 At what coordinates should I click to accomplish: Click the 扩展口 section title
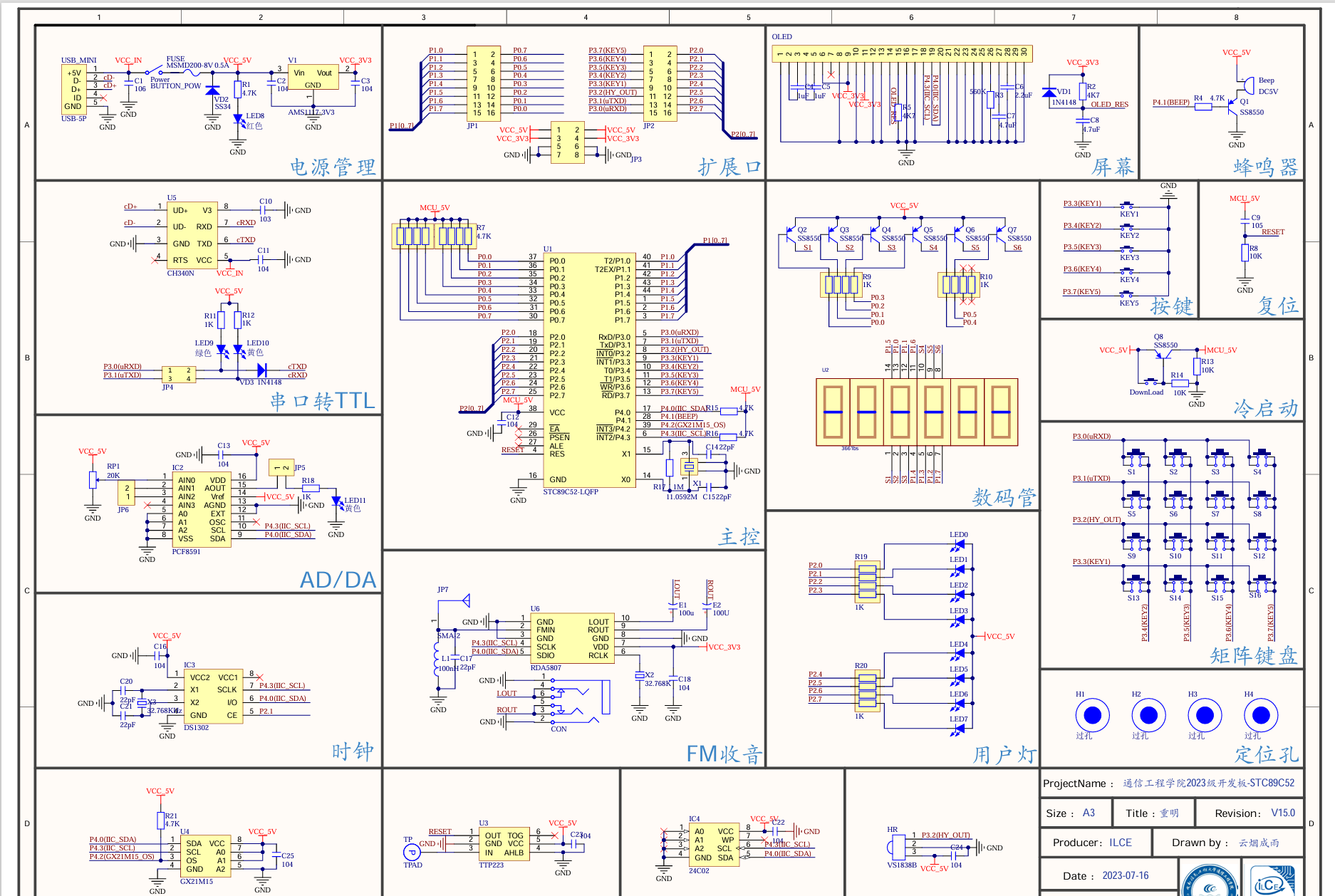coord(730,167)
